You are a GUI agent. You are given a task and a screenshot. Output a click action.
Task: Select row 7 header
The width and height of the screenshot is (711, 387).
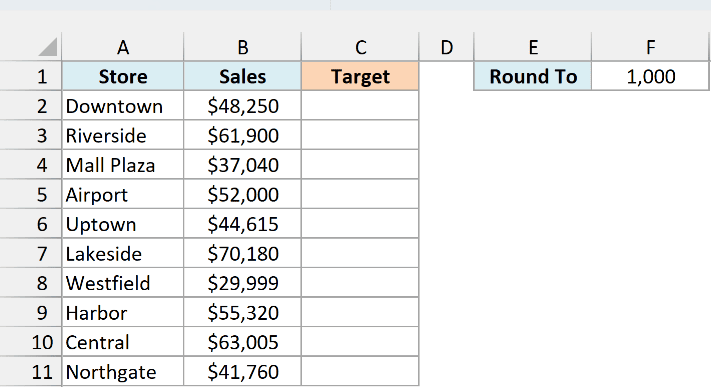point(30,253)
